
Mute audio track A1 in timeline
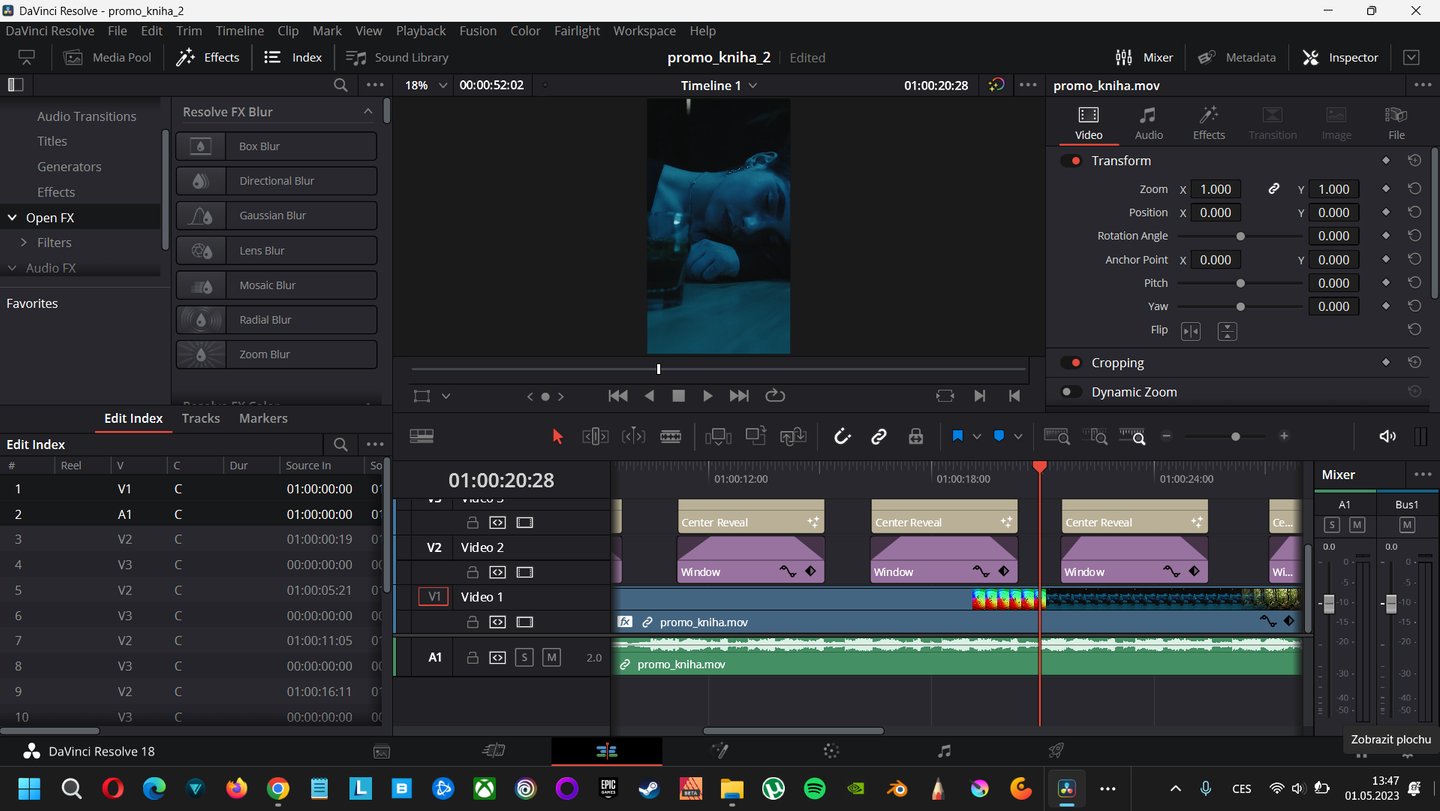coord(551,657)
